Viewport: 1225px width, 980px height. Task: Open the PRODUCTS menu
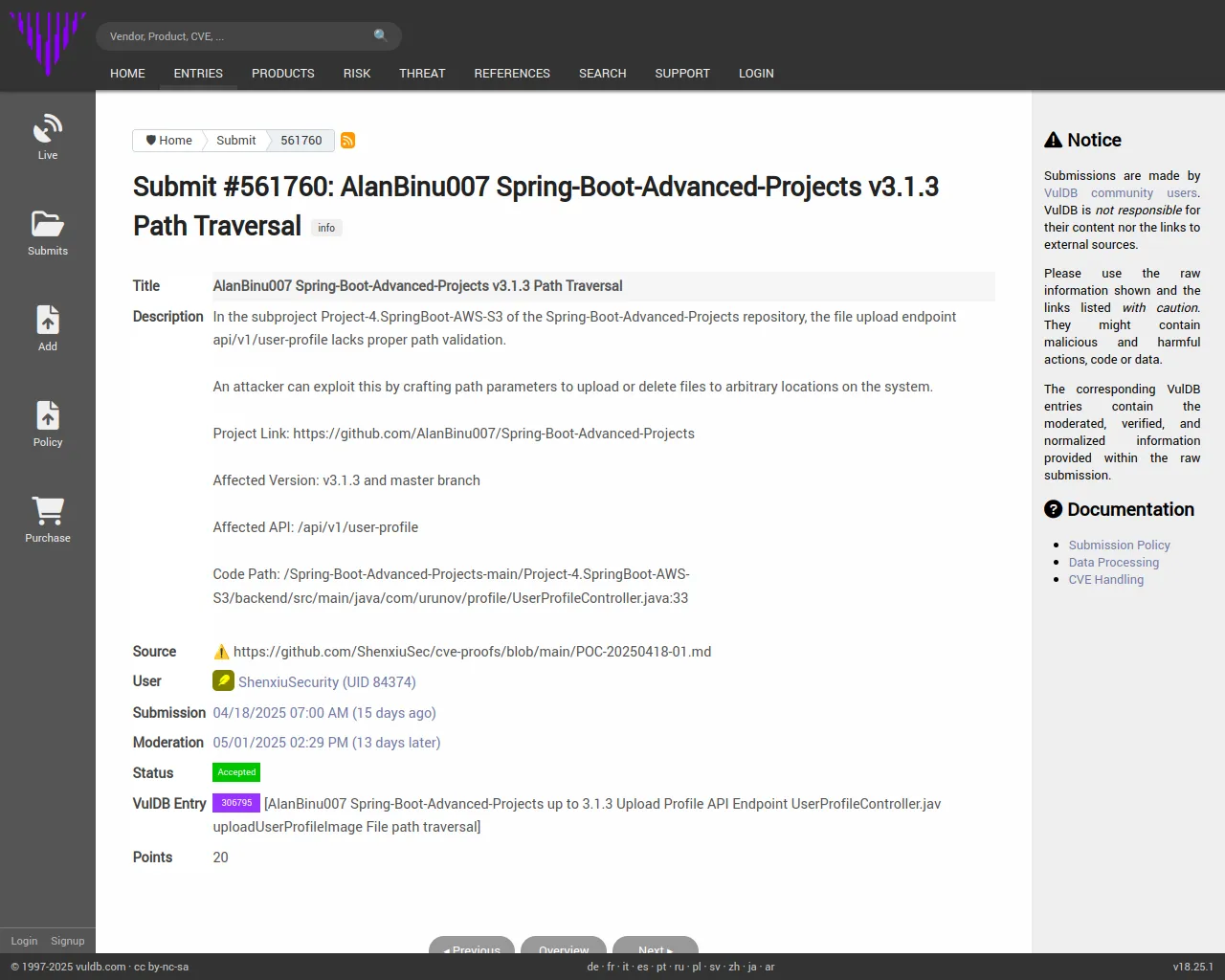coord(283,74)
